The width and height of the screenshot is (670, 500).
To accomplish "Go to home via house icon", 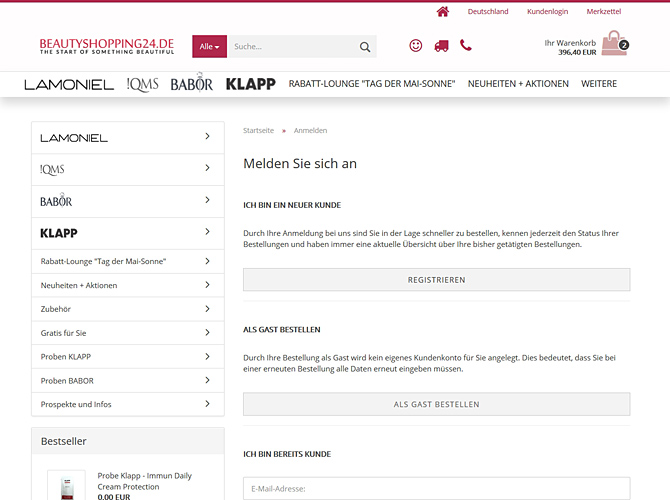I will [x=443, y=12].
